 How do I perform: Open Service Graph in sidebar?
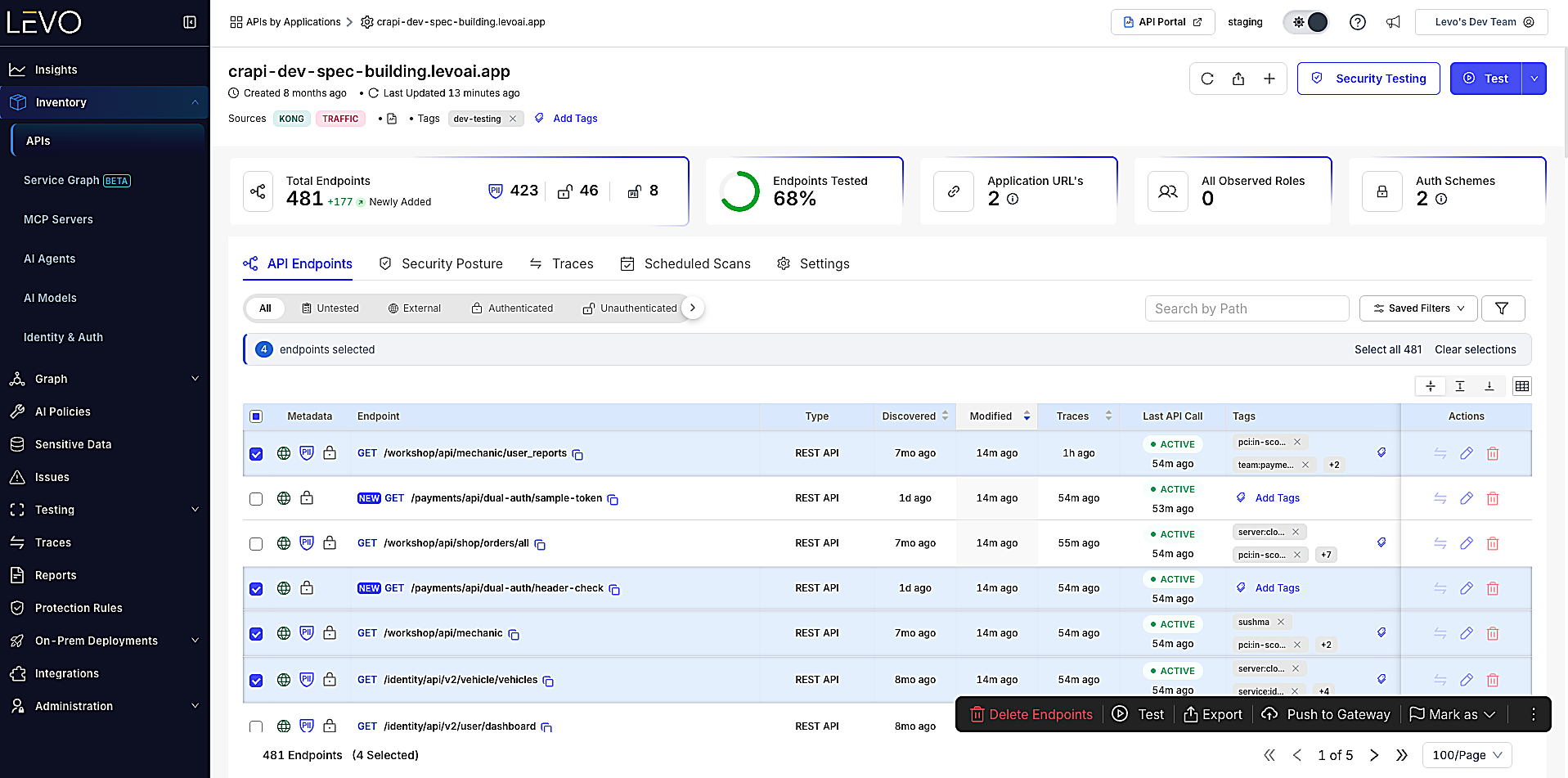[77, 180]
